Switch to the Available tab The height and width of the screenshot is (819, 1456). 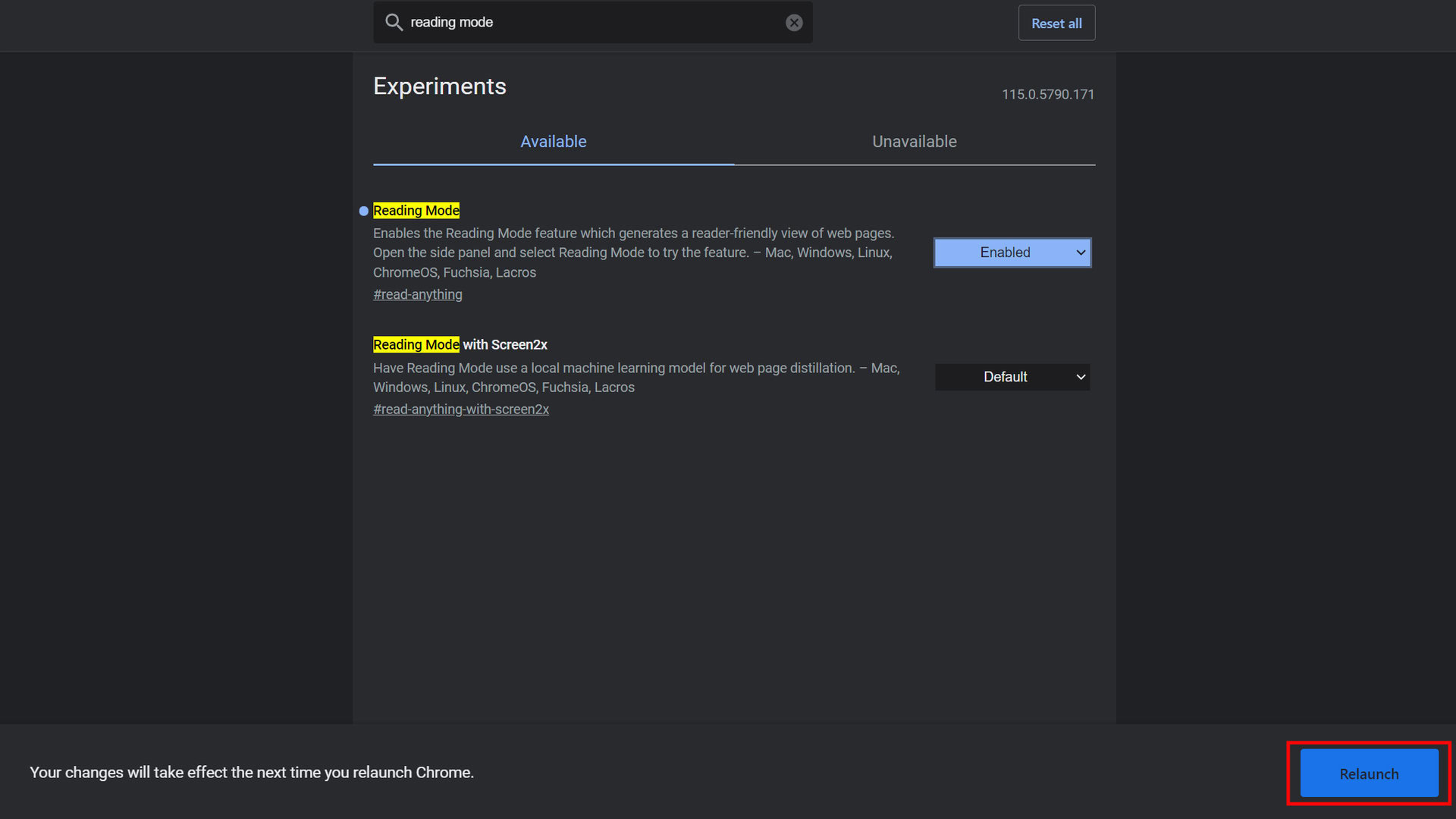tap(553, 142)
